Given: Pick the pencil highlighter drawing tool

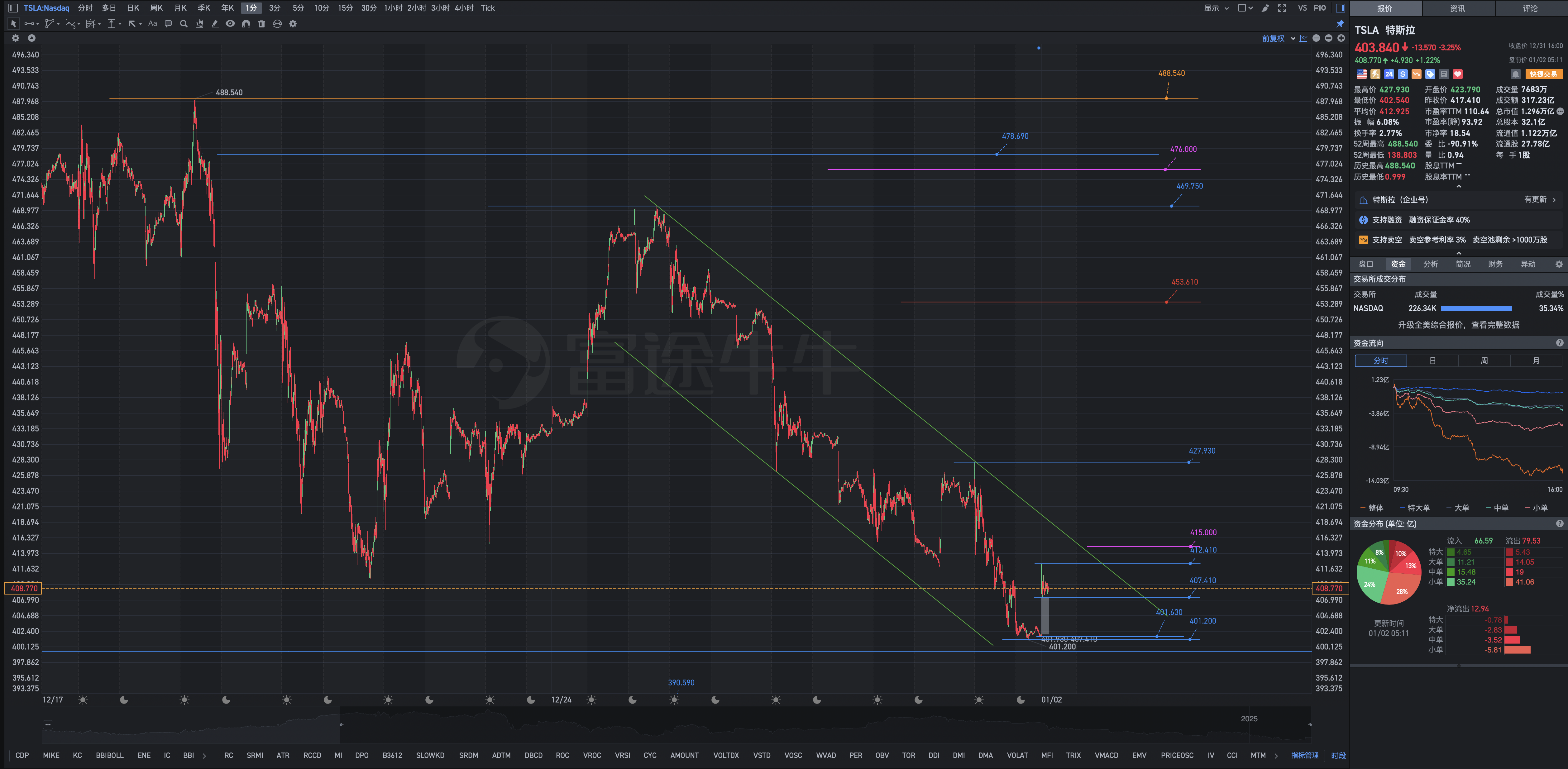Looking at the screenshot, I should pos(215,24).
